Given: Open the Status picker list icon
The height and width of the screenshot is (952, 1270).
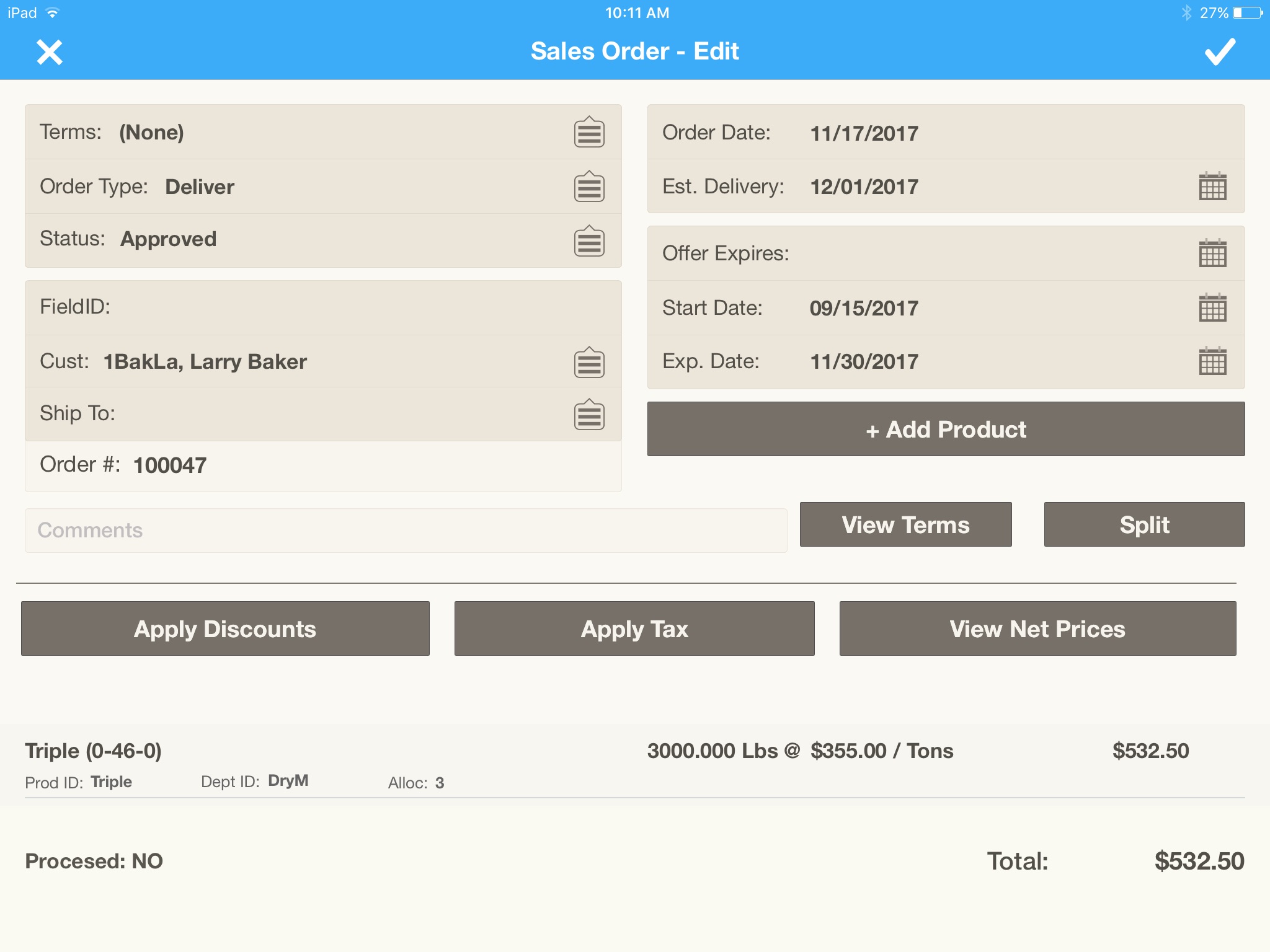Looking at the screenshot, I should pyautogui.click(x=589, y=241).
